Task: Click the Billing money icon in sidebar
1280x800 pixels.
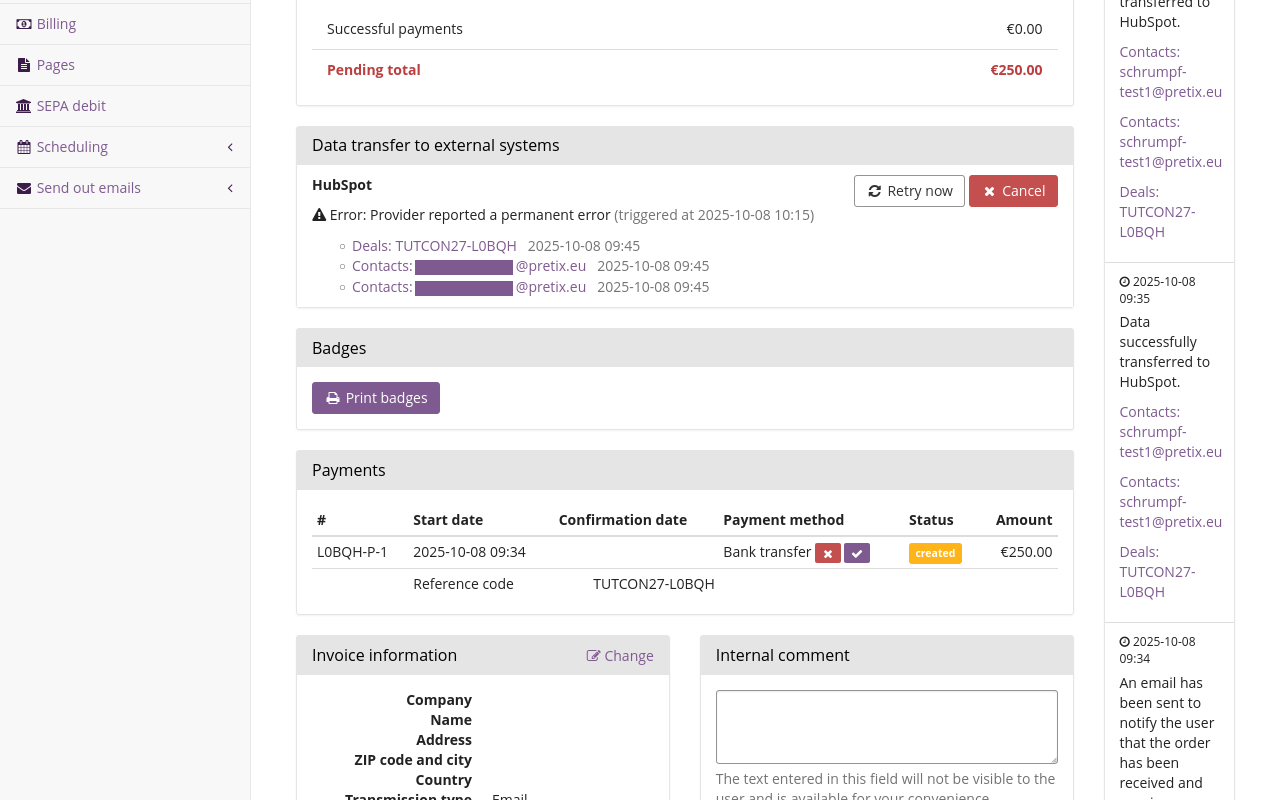Action: [24, 24]
